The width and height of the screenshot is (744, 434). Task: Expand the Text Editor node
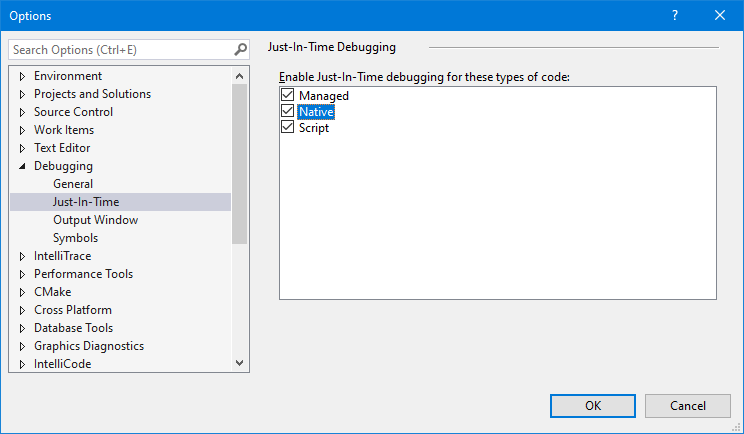click(x=22, y=148)
